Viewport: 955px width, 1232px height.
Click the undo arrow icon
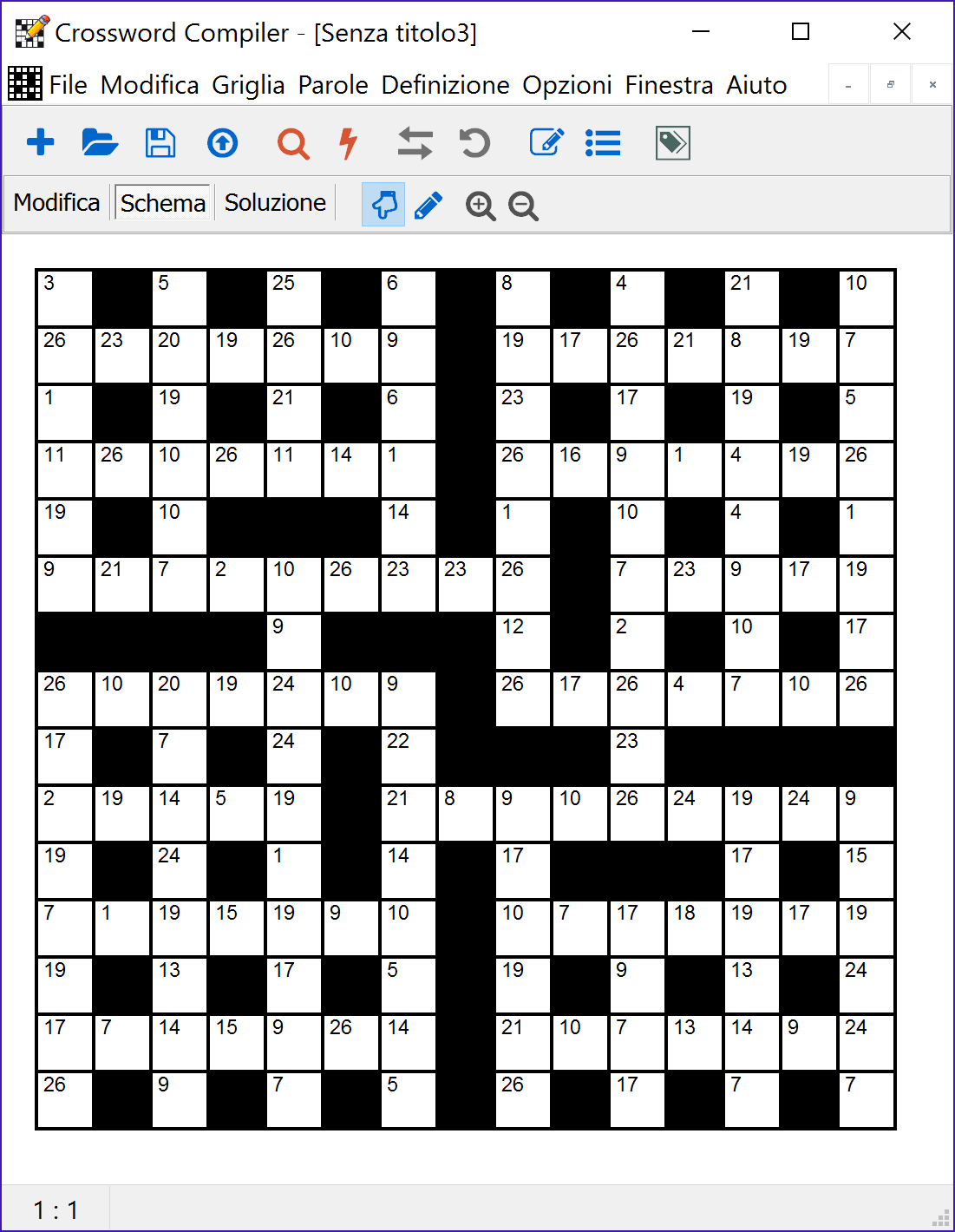474,143
